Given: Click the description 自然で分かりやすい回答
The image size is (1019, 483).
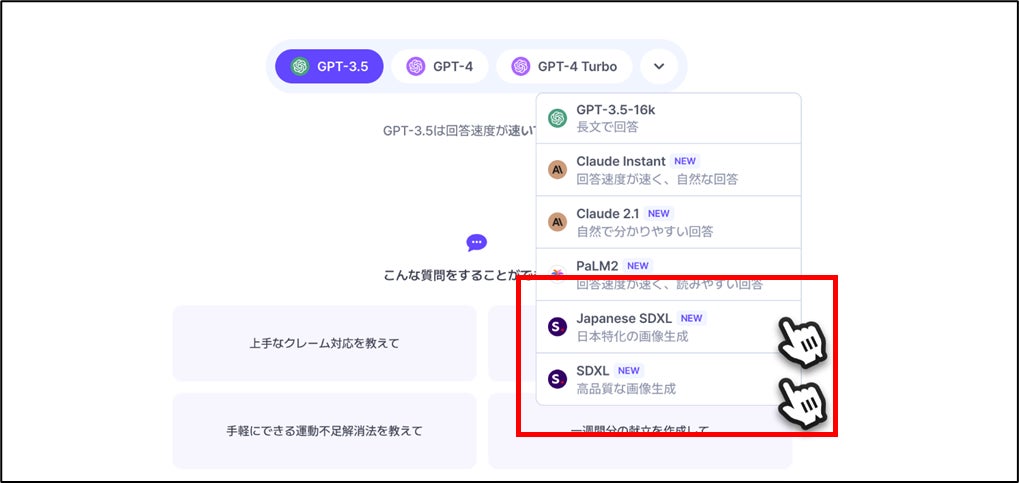Looking at the screenshot, I should (x=645, y=231).
